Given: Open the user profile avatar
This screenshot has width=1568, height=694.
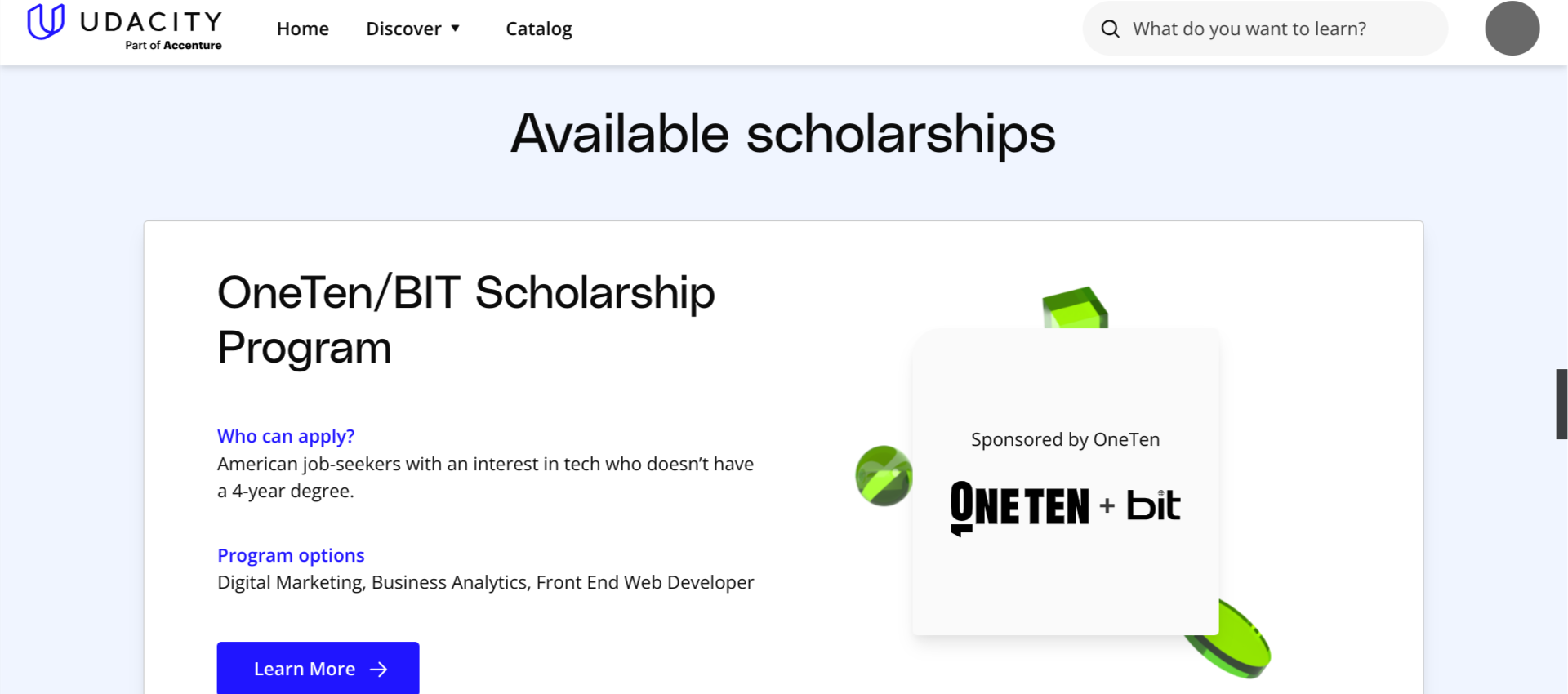Looking at the screenshot, I should tap(1512, 29).
